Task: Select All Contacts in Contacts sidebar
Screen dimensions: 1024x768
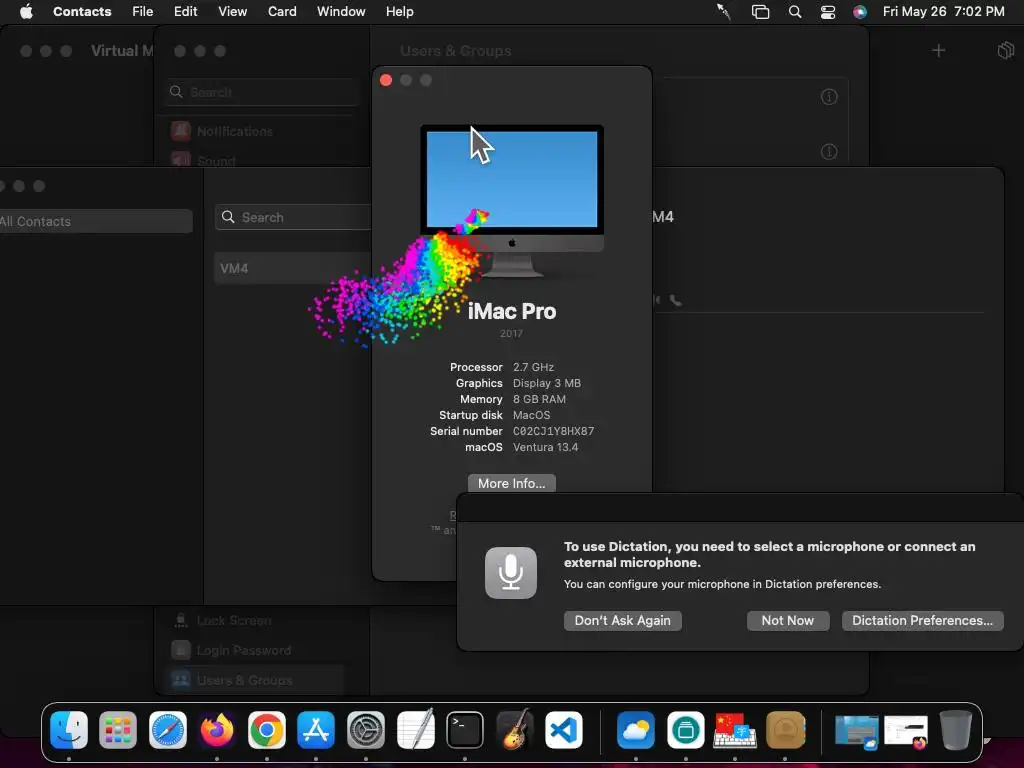Action: (96, 221)
